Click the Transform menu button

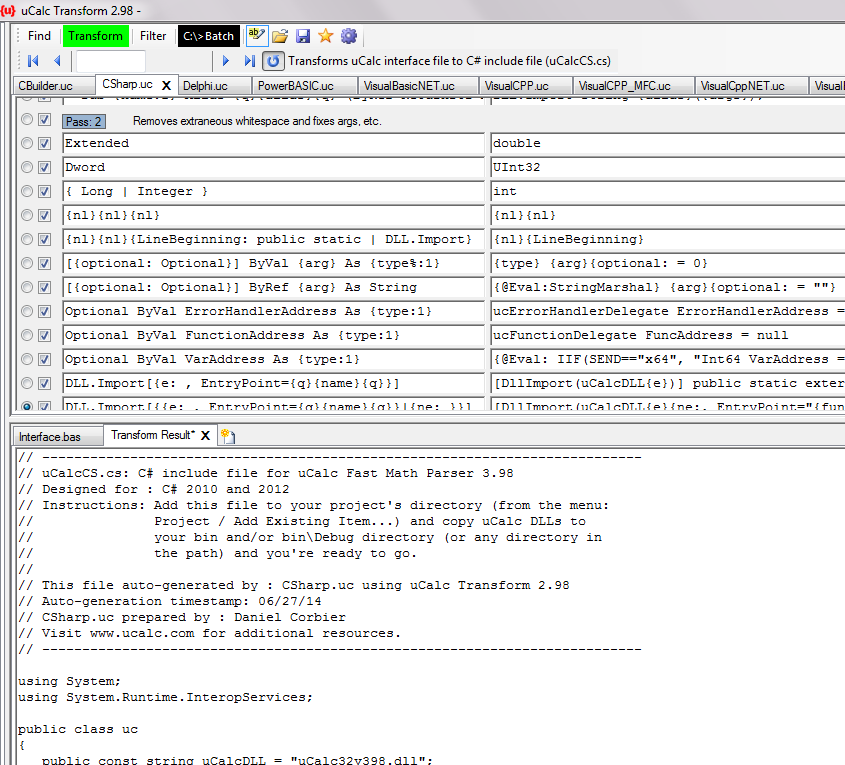96,35
